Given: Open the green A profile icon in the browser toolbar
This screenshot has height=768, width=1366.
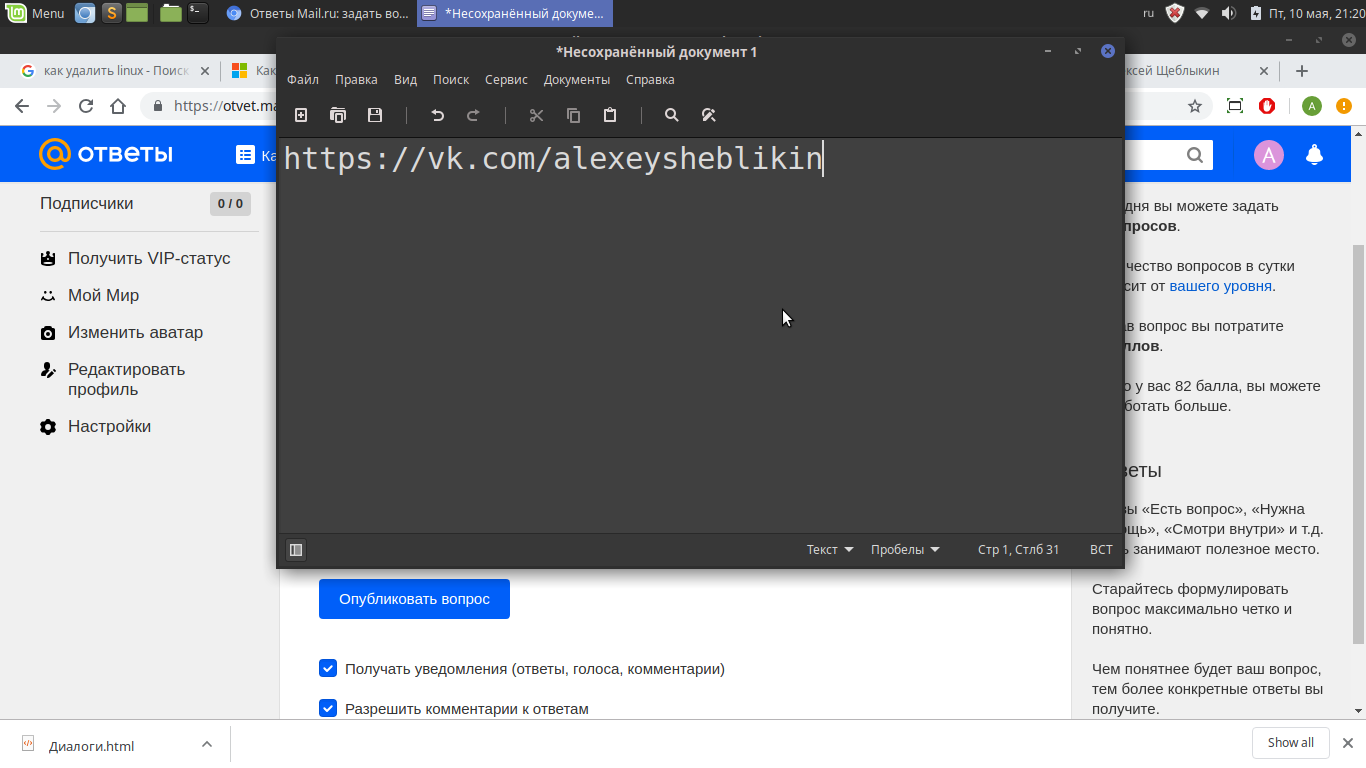Looking at the screenshot, I should pyautogui.click(x=1312, y=106).
